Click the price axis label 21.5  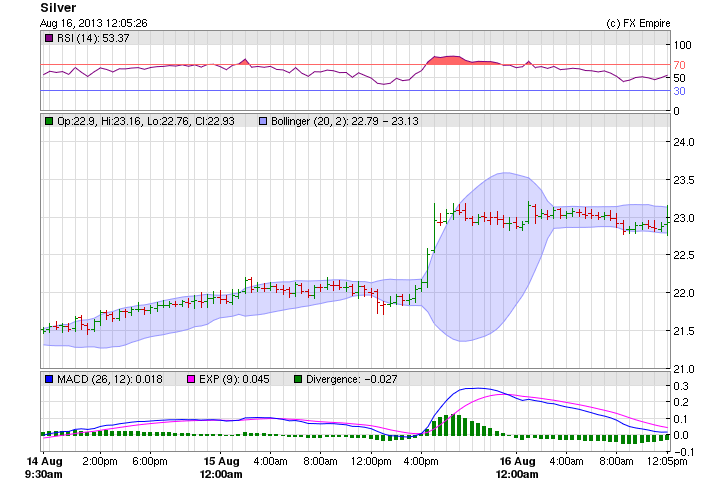(x=684, y=331)
